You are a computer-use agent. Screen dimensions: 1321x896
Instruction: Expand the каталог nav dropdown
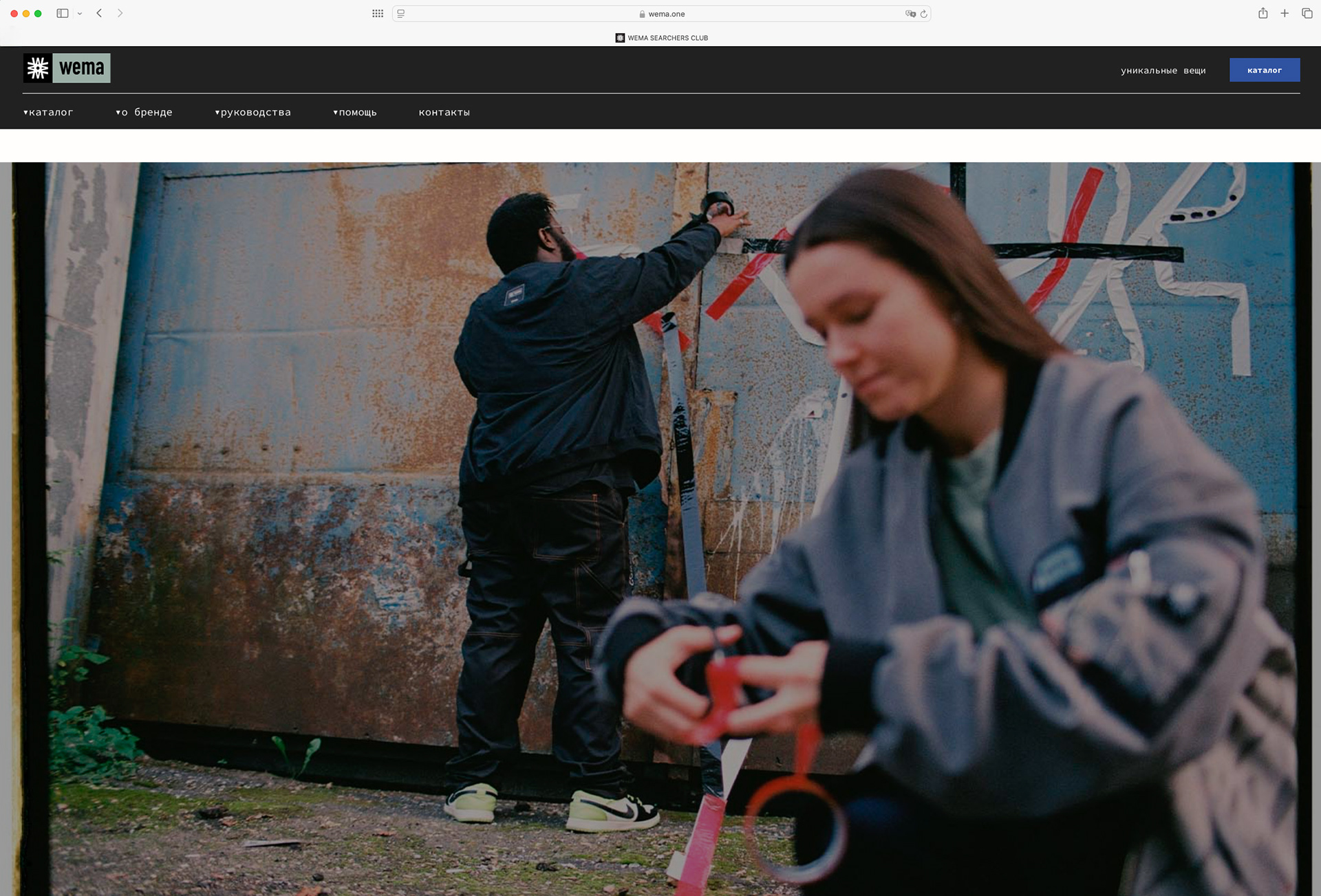pyautogui.click(x=48, y=112)
